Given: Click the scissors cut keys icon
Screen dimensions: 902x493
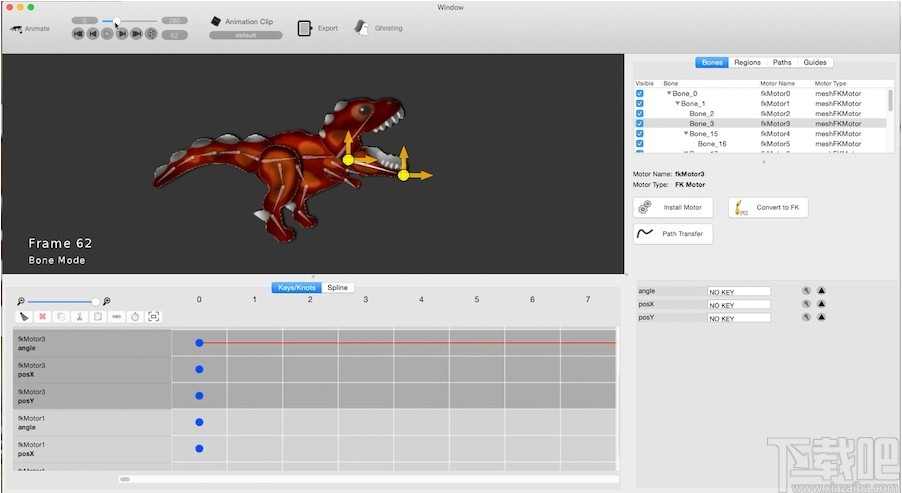Looking at the screenshot, I should point(79,317).
